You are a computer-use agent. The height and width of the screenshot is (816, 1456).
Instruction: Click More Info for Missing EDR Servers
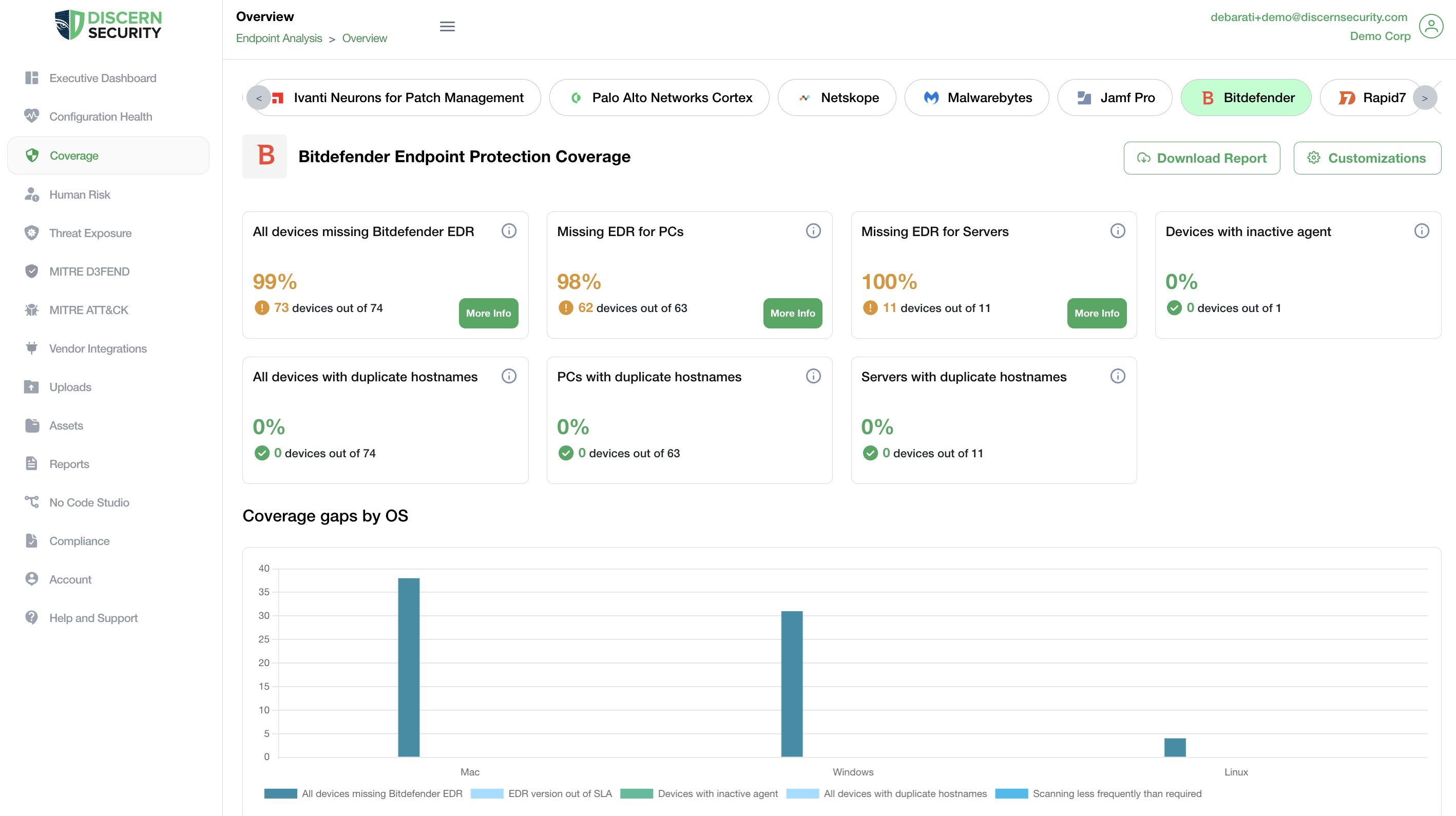click(1097, 313)
